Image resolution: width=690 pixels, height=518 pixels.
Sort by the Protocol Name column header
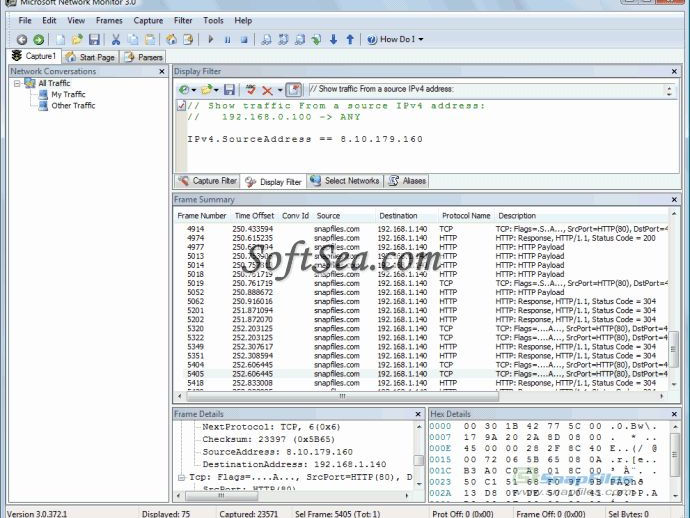pos(466,216)
